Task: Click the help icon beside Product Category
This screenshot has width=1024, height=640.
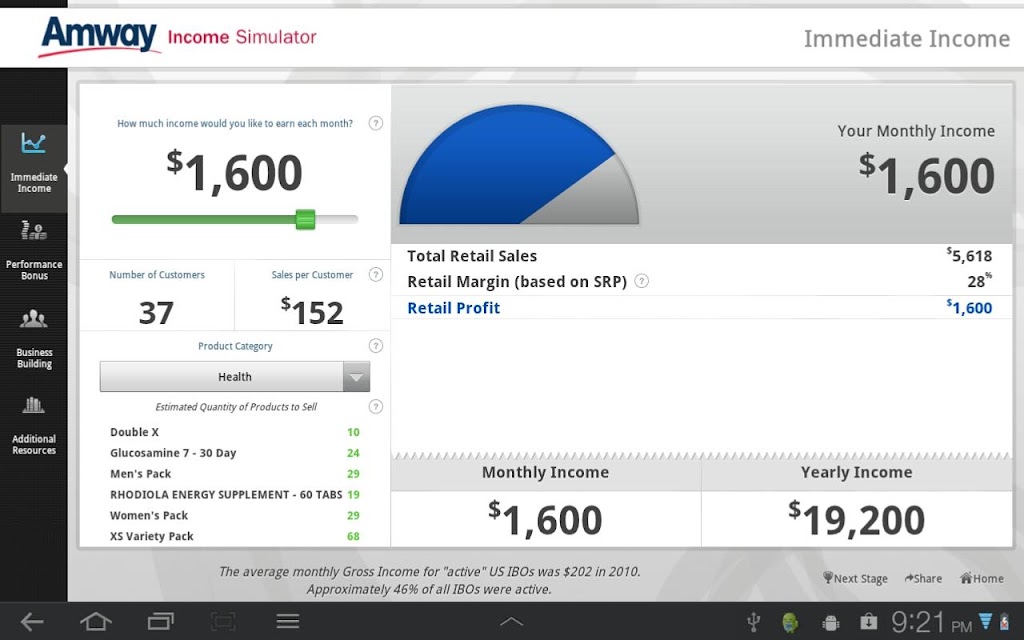Action: click(376, 345)
